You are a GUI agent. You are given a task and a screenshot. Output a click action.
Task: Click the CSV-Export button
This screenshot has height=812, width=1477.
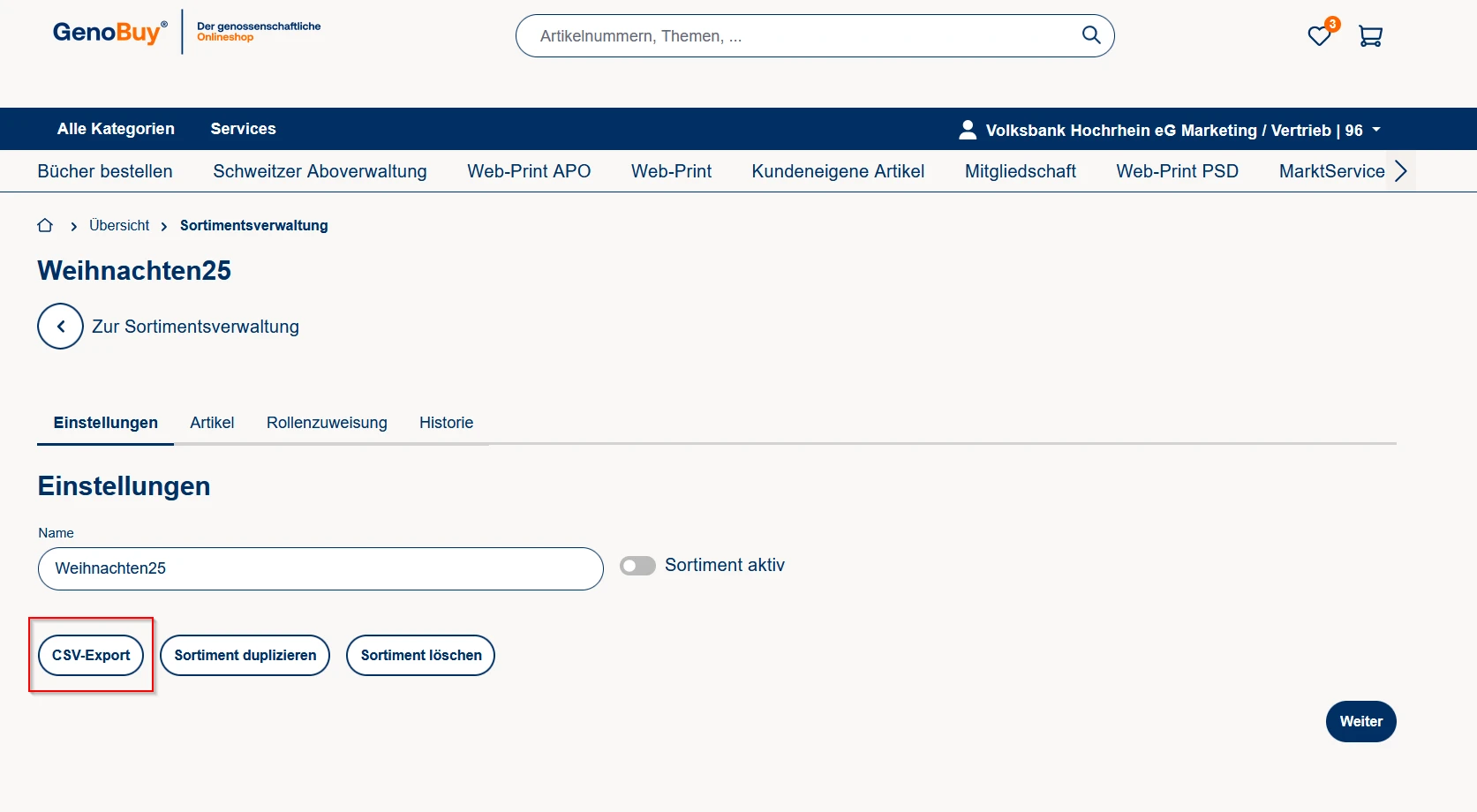point(91,656)
